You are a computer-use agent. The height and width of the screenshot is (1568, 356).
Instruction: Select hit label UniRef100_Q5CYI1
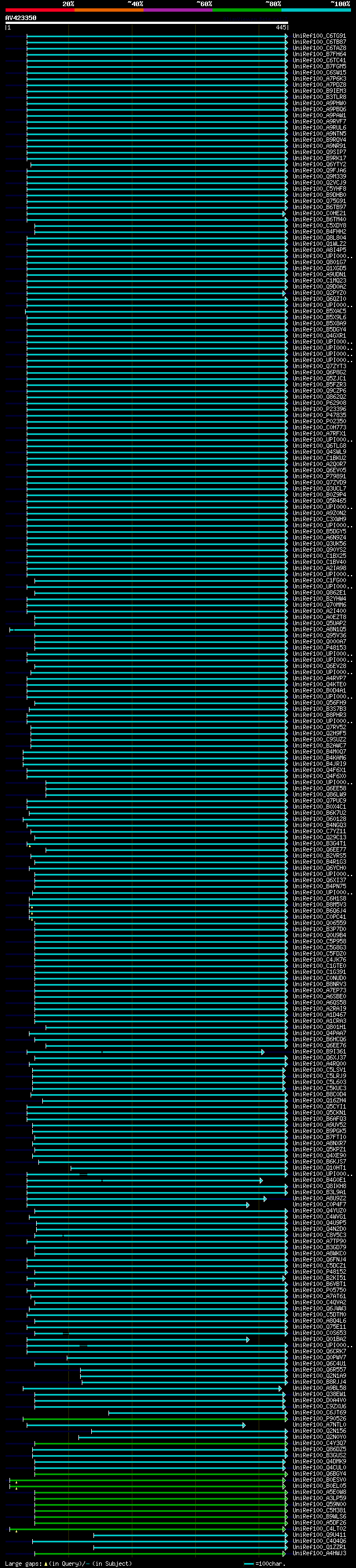319,1106
